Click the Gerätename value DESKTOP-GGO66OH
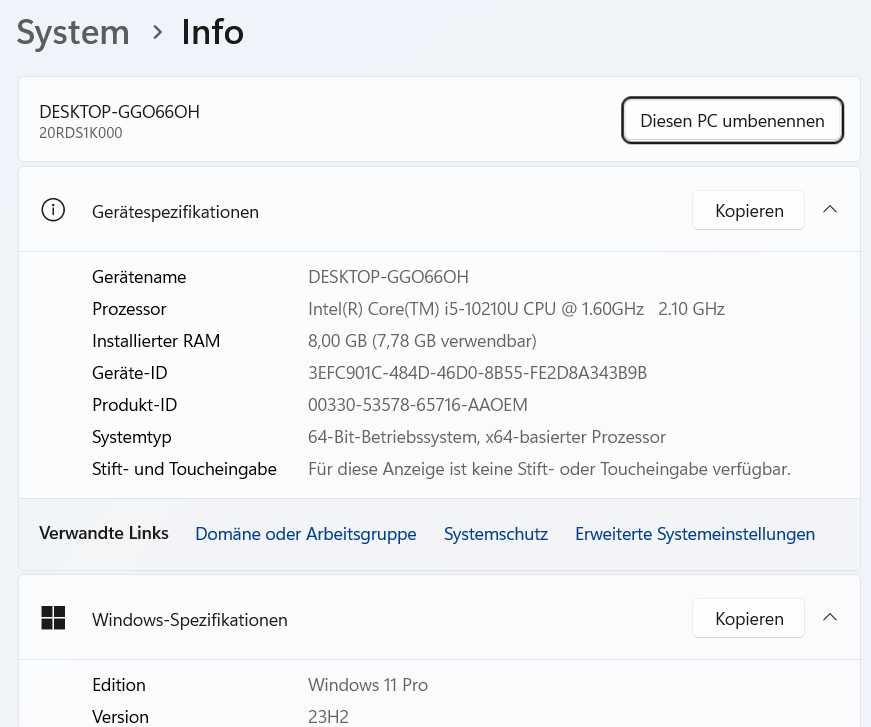Screen dimensions: 871x727 point(388,277)
